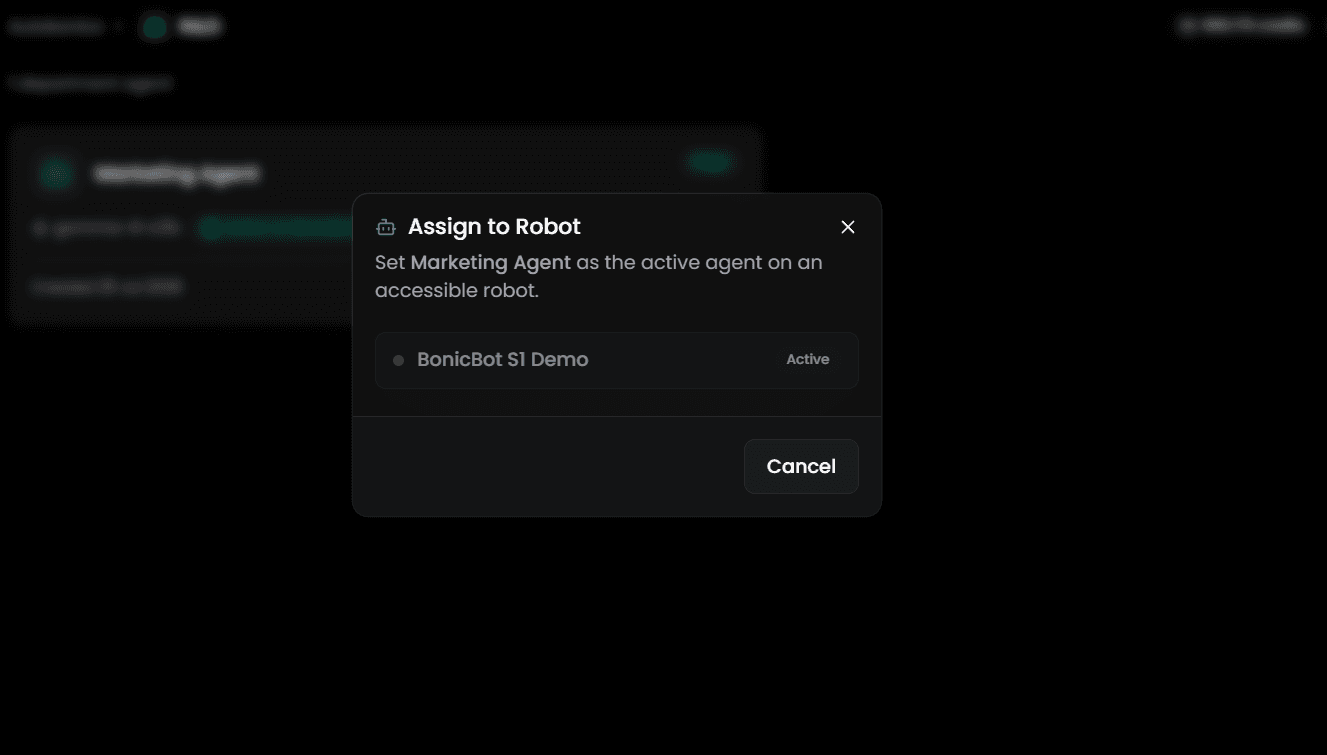Click the status dot beside BonicBot S1 Demo
Viewport: 1327px width, 755px height.
point(398,360)
